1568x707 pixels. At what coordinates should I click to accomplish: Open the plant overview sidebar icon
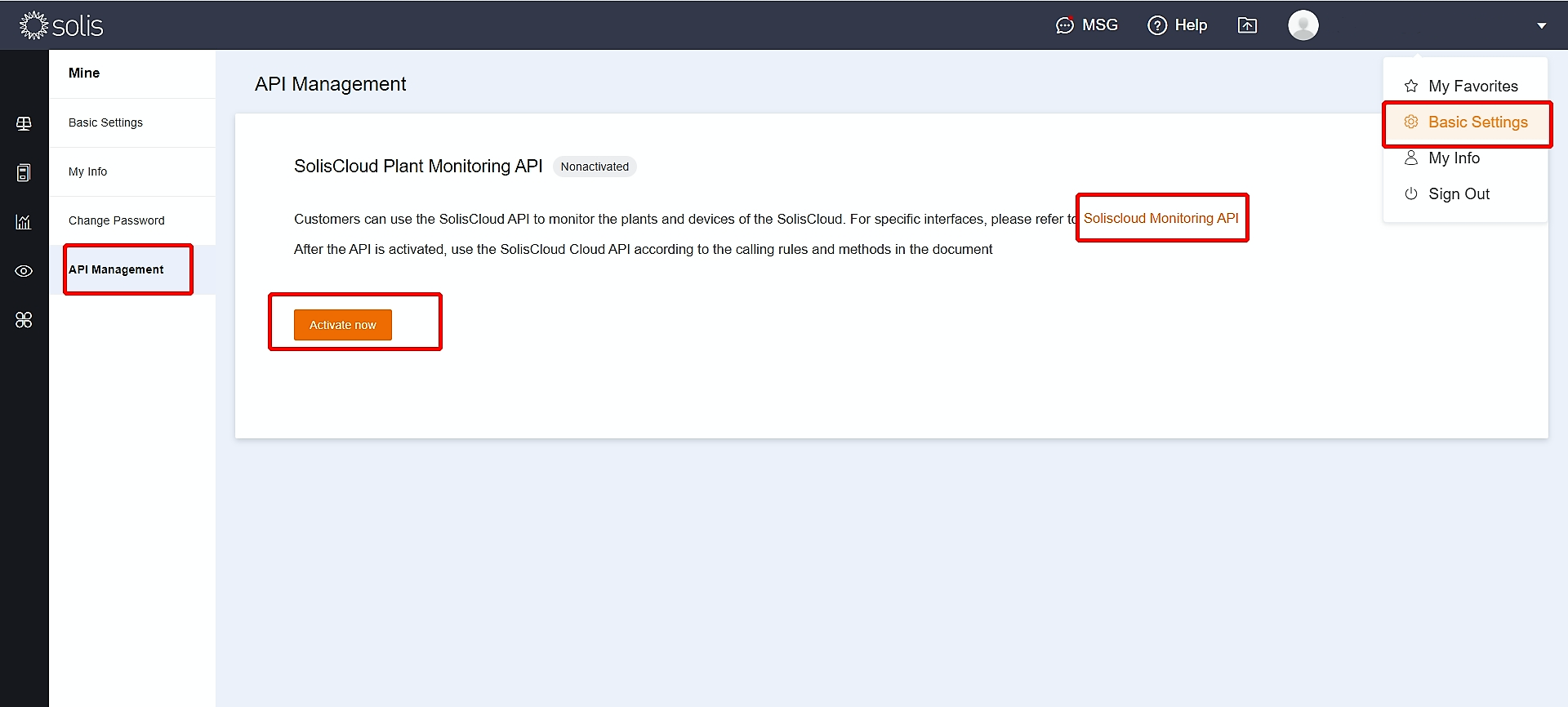(x=24, y=123)
